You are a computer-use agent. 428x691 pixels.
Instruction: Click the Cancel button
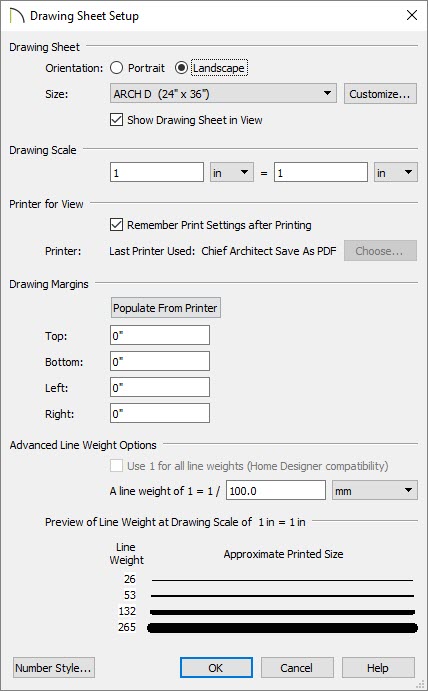click(x=297, y=668)
